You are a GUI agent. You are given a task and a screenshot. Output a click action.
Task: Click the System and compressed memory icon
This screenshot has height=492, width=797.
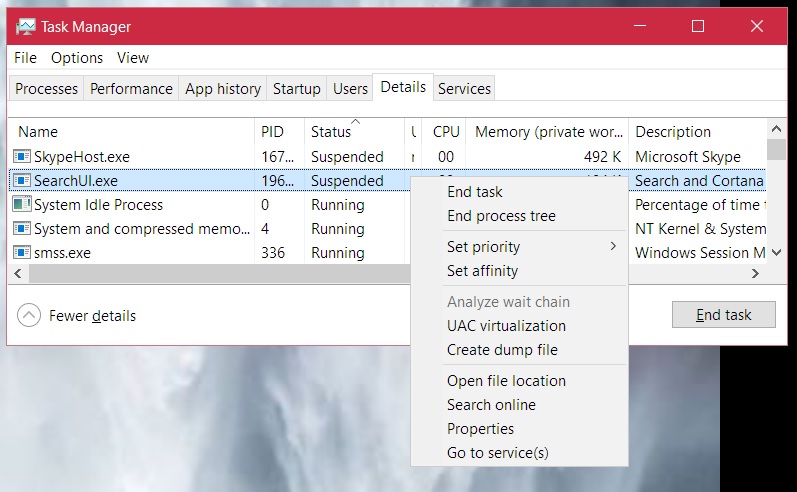(22, 228)
